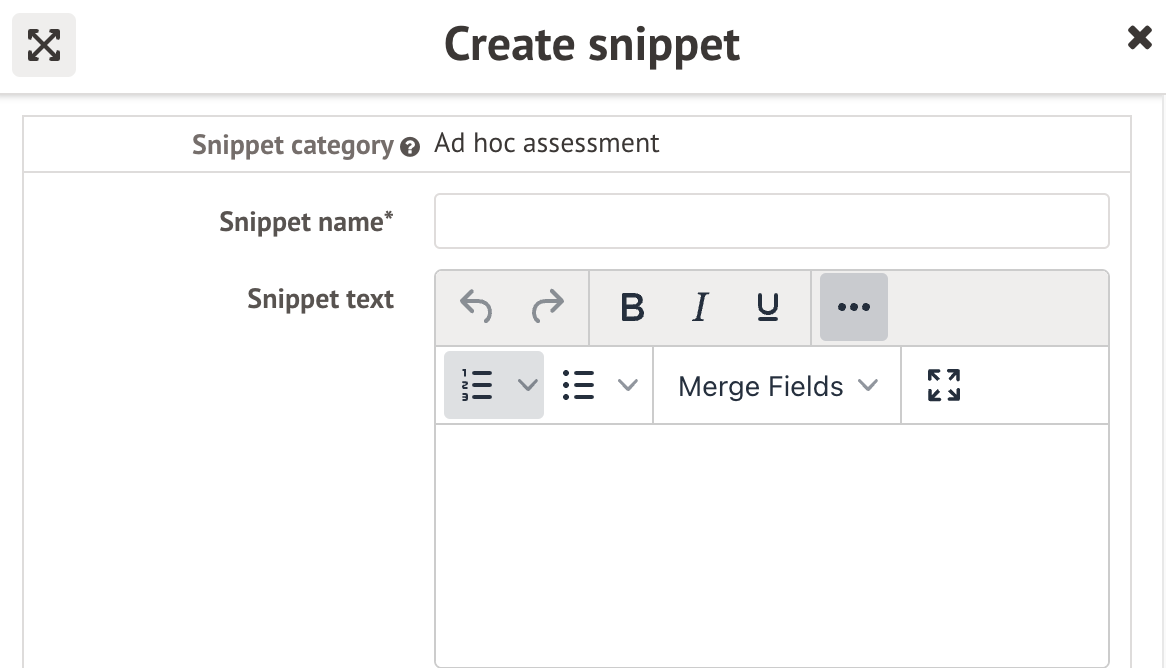Open the Merge Fields dropdown

coord(777,386)
